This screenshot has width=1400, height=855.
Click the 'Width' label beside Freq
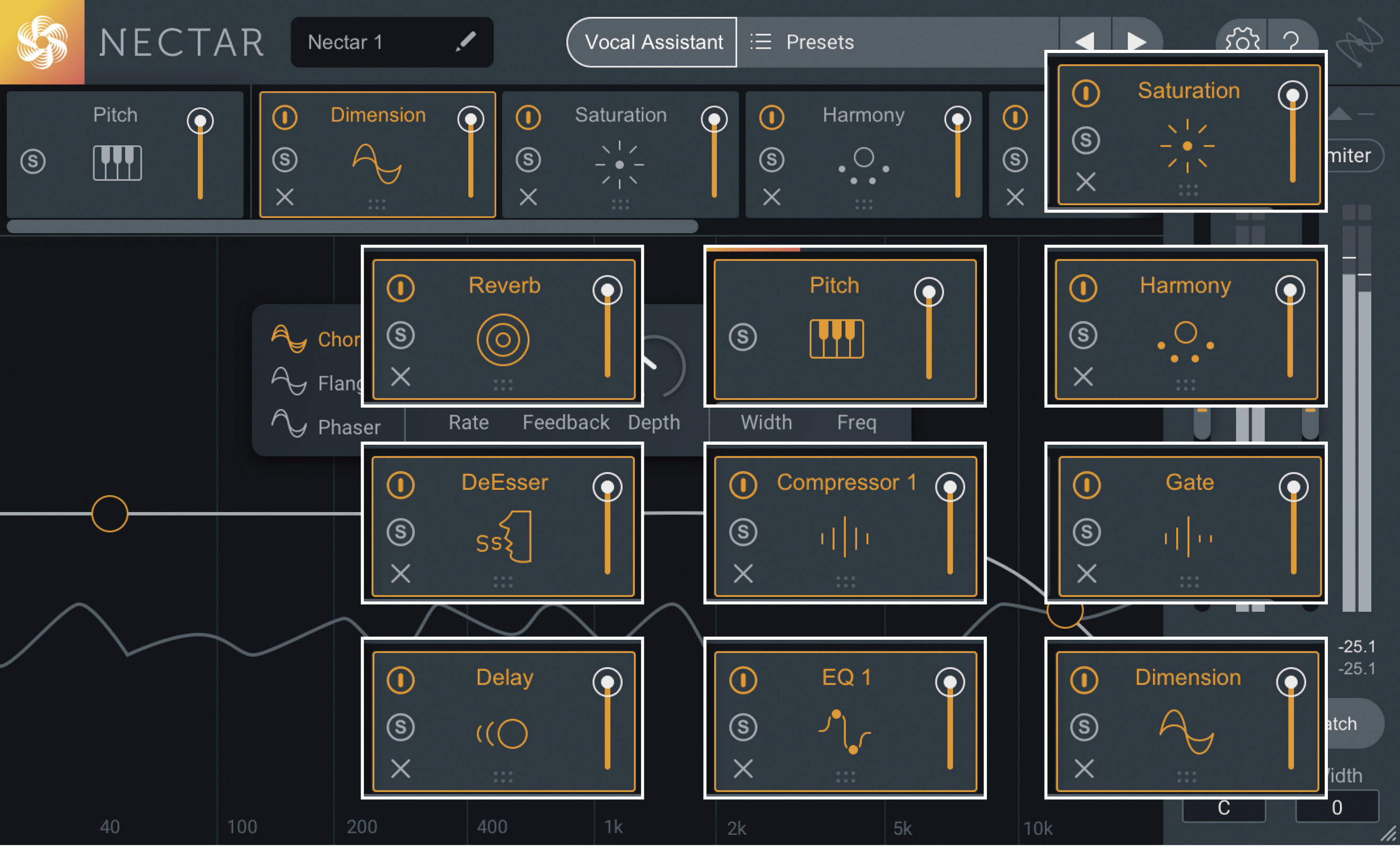coord(766,422)
